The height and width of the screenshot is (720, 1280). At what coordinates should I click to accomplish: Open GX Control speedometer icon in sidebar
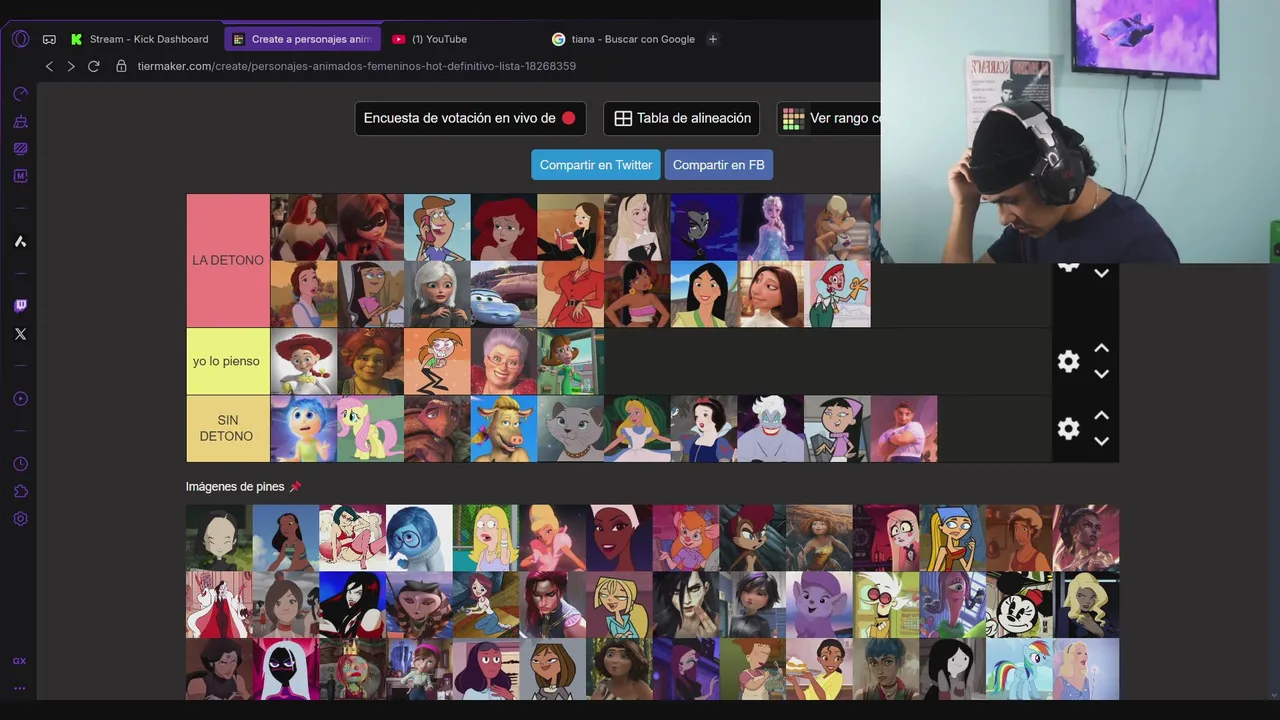(20, 94)
